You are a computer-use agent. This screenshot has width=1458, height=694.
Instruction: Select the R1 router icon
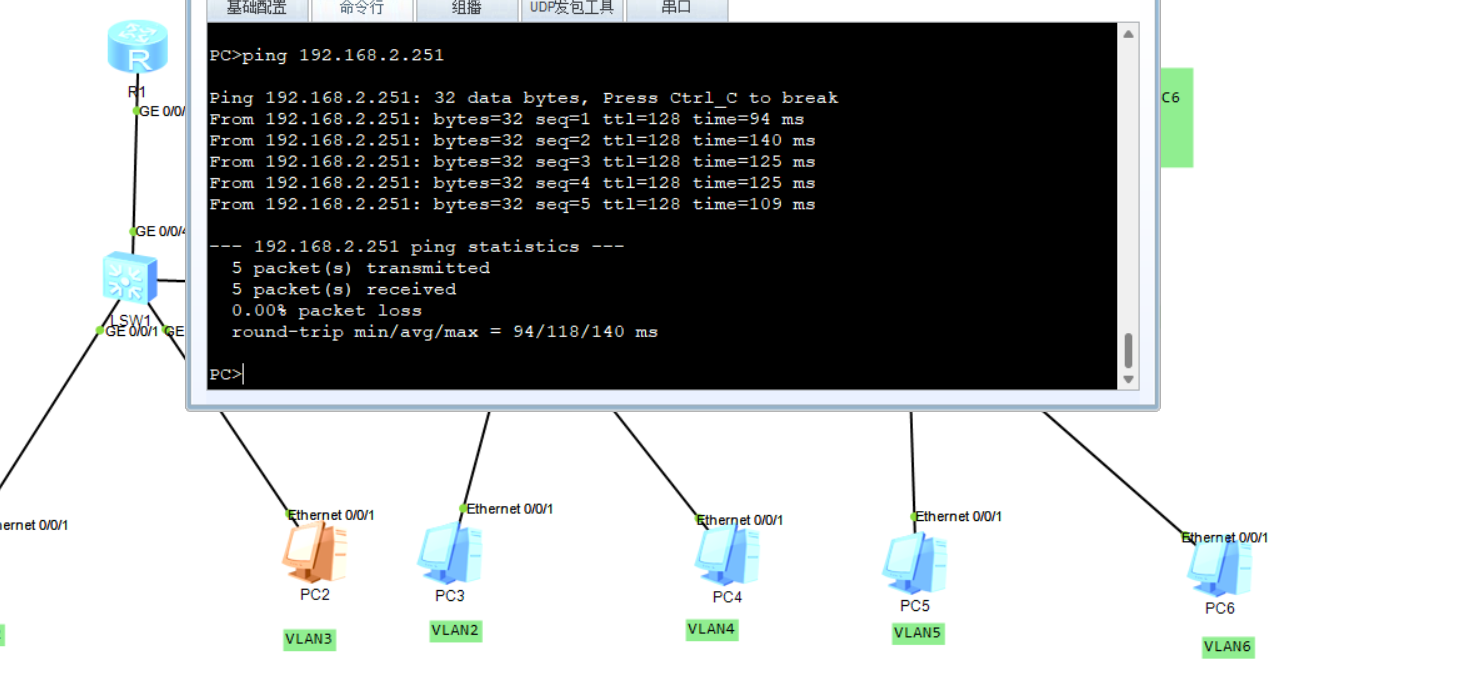tap(136, 45)
